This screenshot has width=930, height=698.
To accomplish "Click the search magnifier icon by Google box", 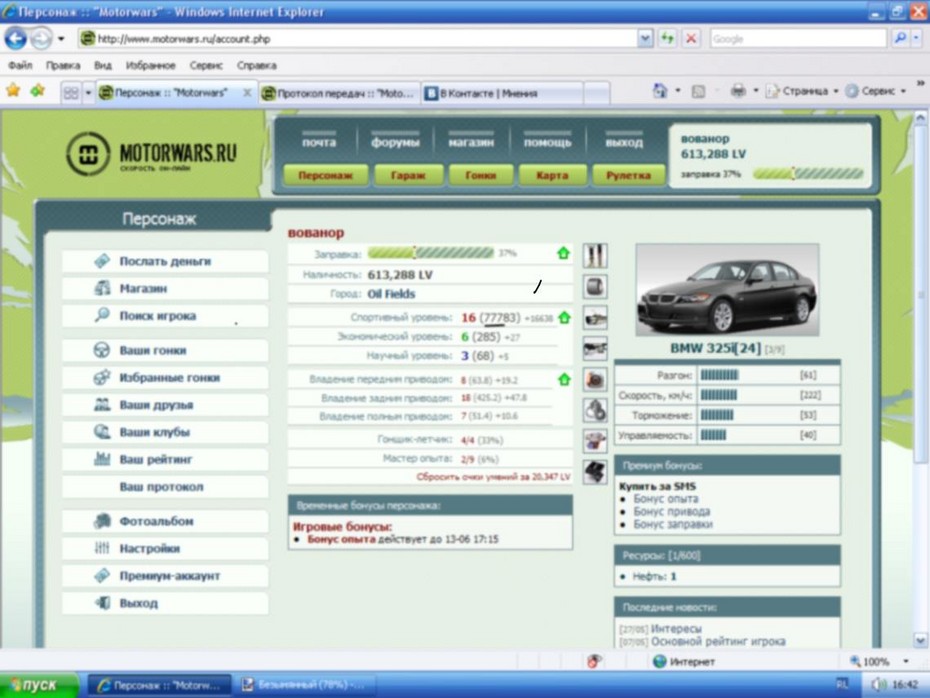I will (900, 39).
